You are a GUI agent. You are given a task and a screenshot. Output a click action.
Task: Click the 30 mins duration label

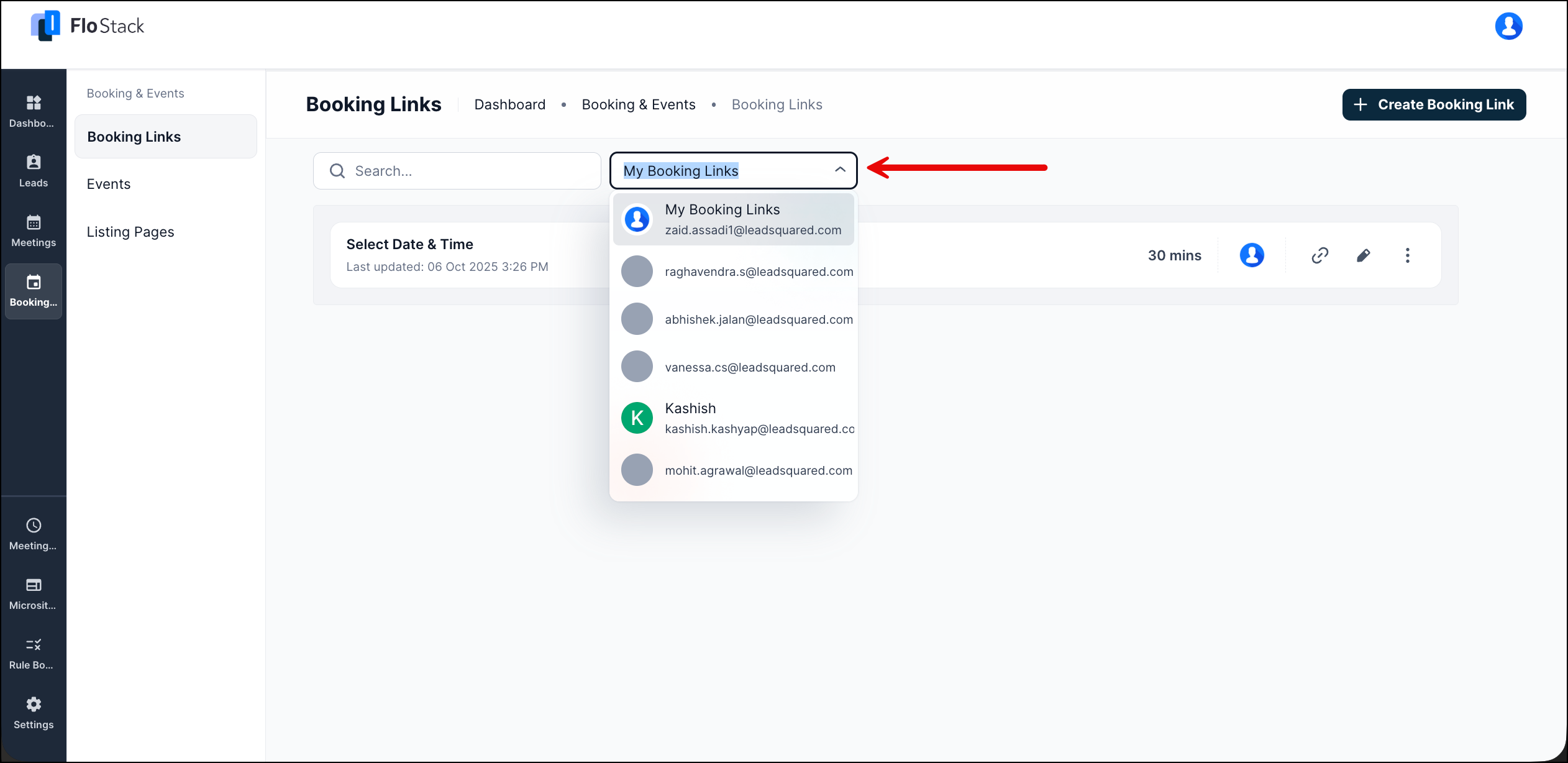pyautogui.click(x=1174, y=255)
